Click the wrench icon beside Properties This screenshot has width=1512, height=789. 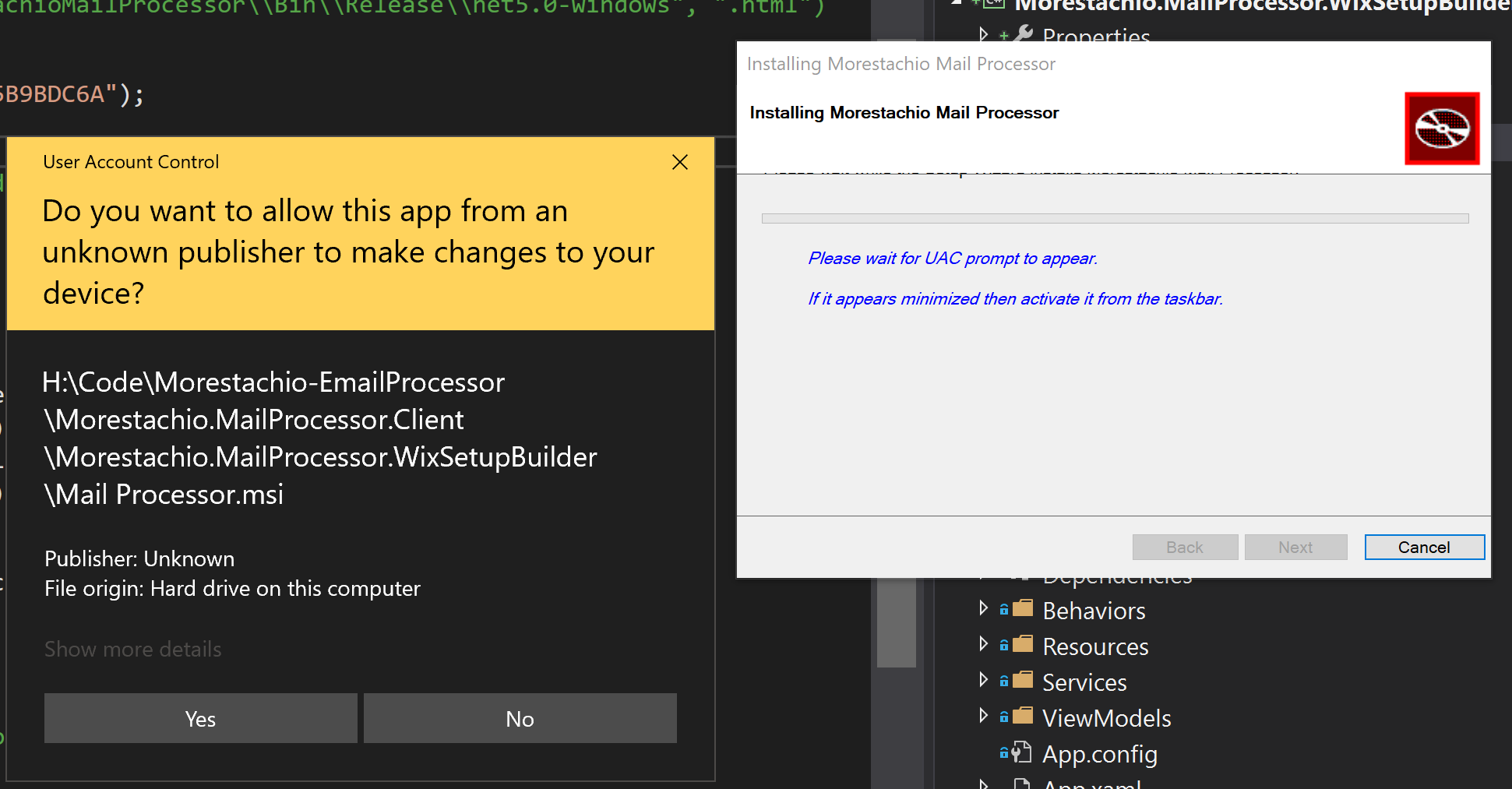[x=1023, y=35]
